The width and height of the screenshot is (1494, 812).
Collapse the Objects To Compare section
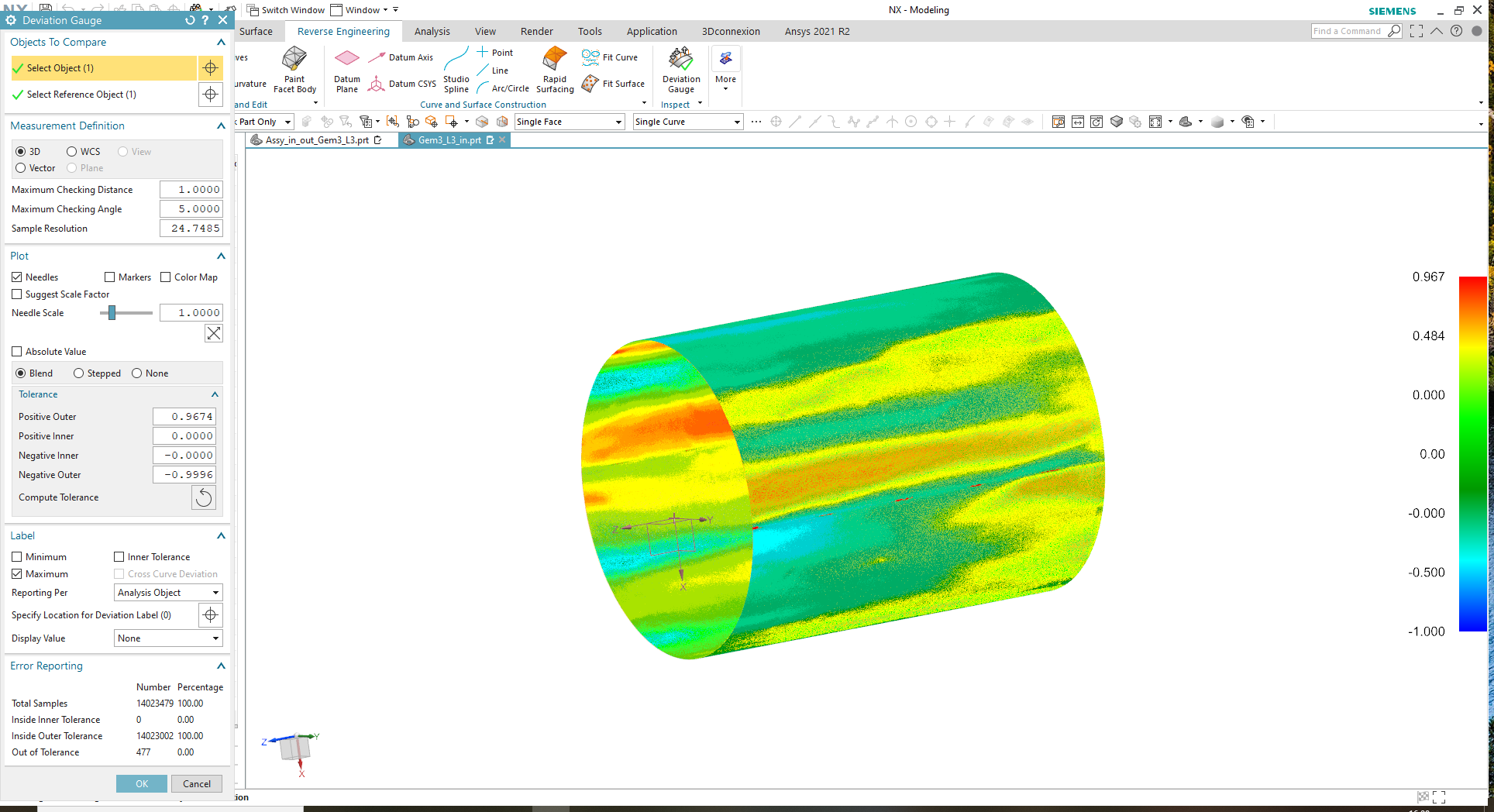pos(221,43)
